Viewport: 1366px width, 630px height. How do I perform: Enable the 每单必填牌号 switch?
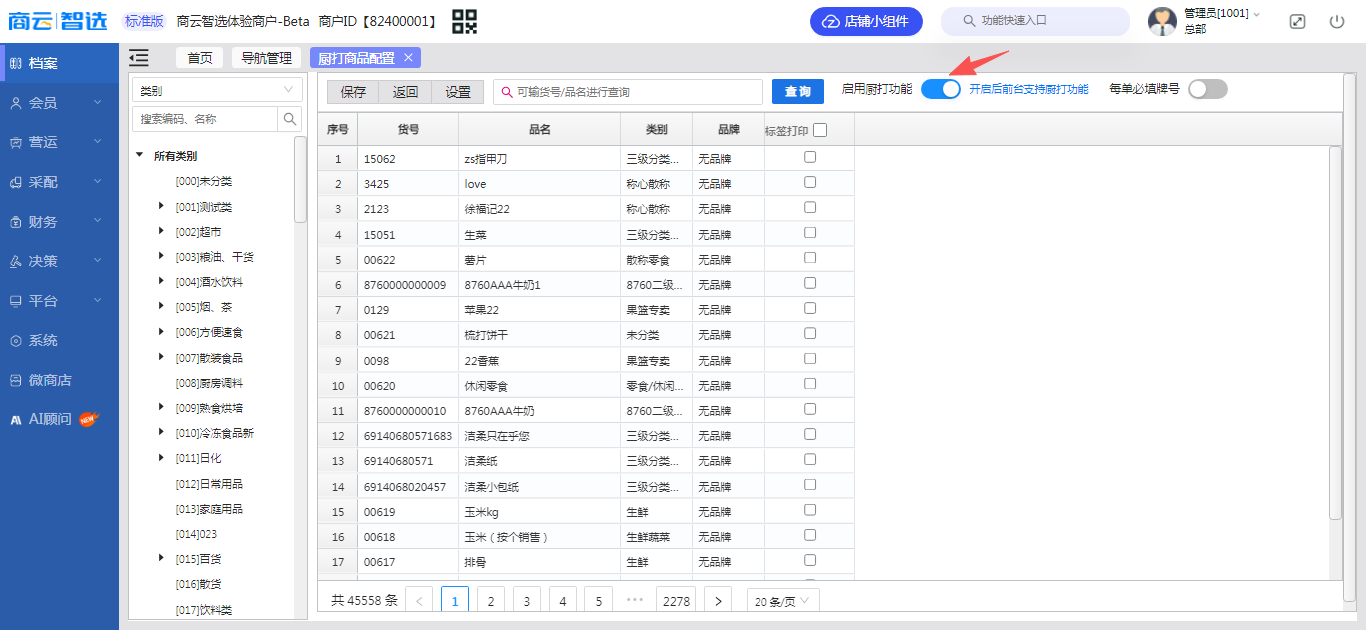[1207, 89]
